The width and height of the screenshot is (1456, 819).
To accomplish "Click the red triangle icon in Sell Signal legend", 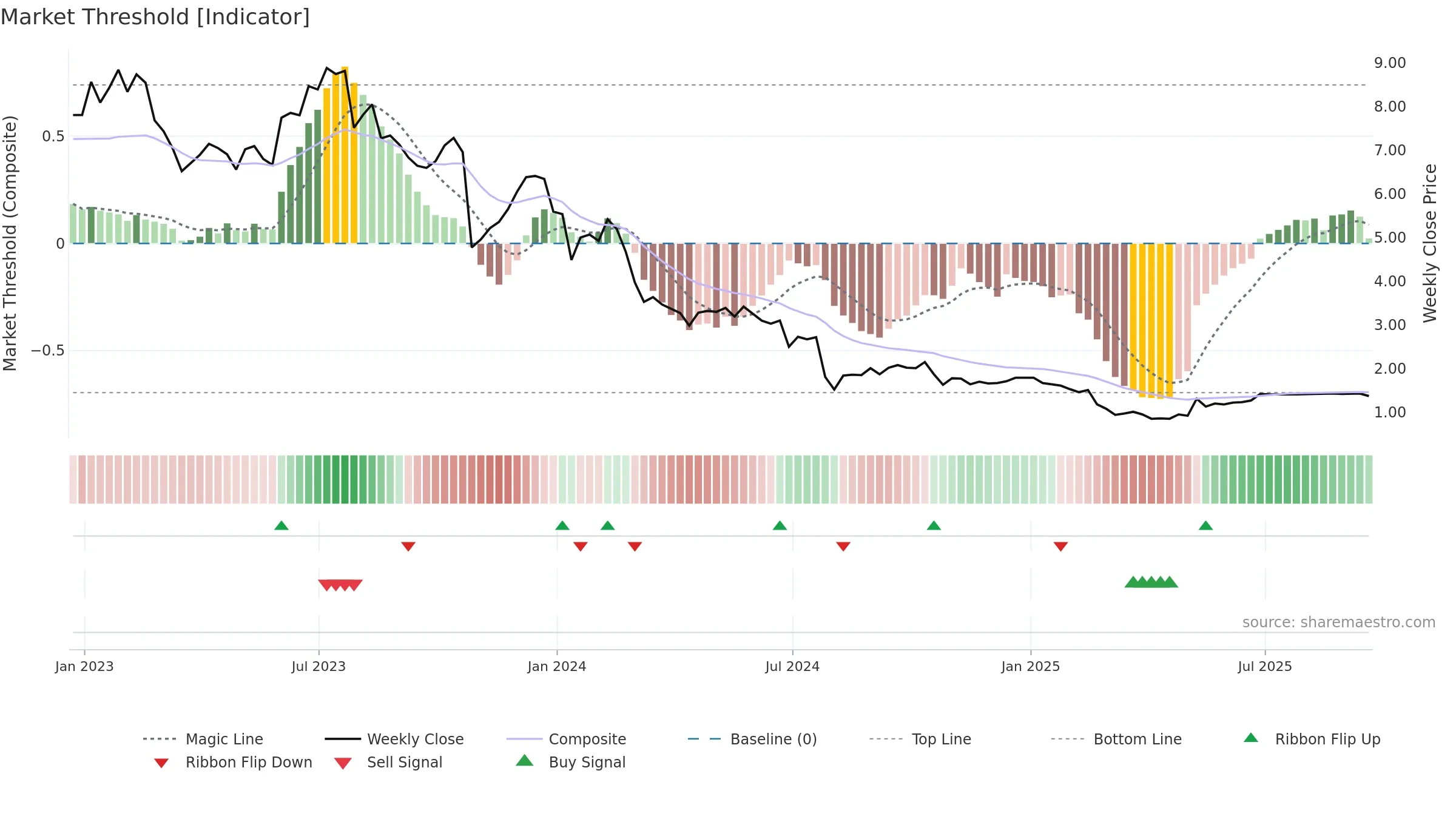I will [x=343, y=763].
